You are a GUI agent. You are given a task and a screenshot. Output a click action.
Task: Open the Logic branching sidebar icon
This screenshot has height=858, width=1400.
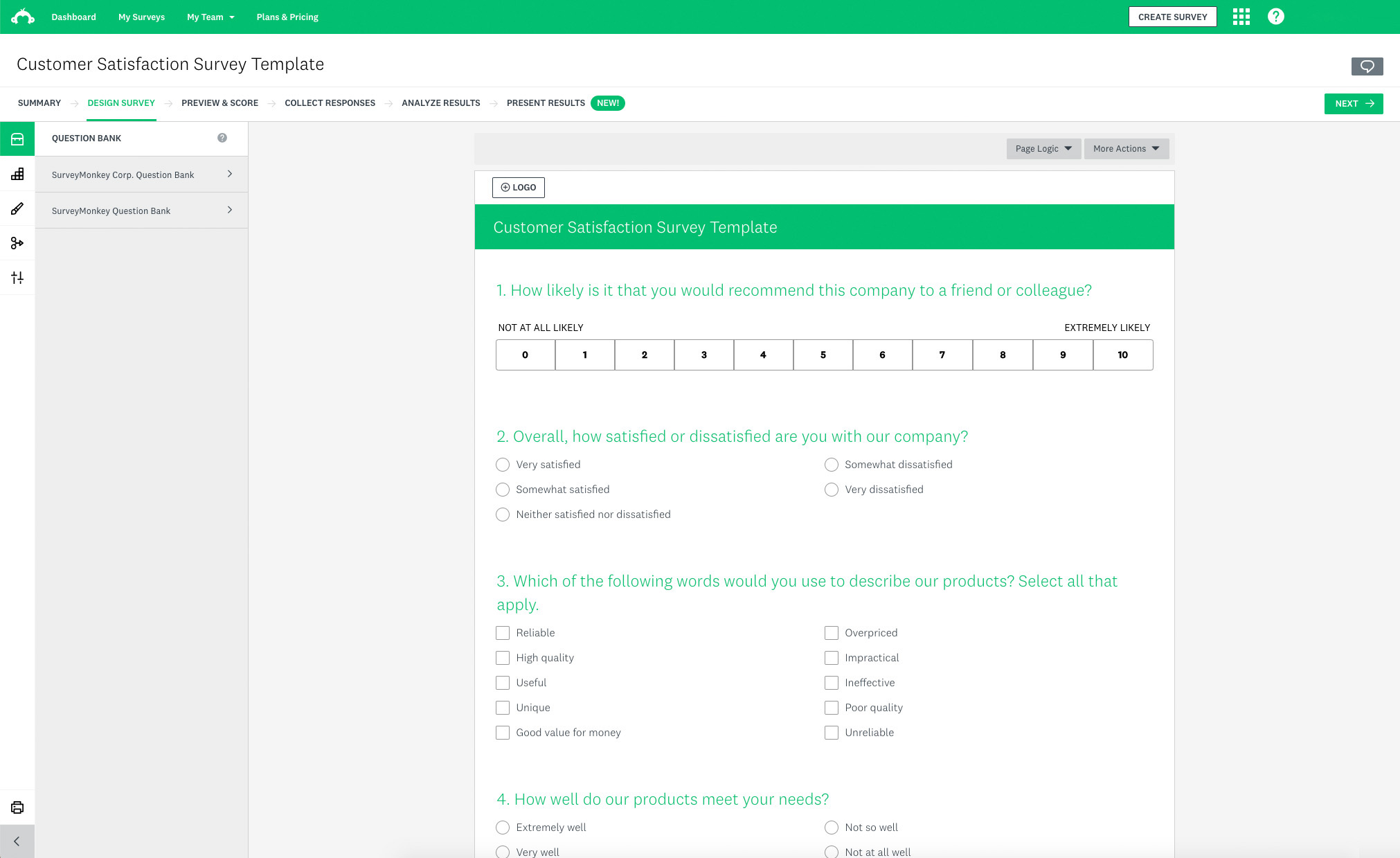coord(17,243)
